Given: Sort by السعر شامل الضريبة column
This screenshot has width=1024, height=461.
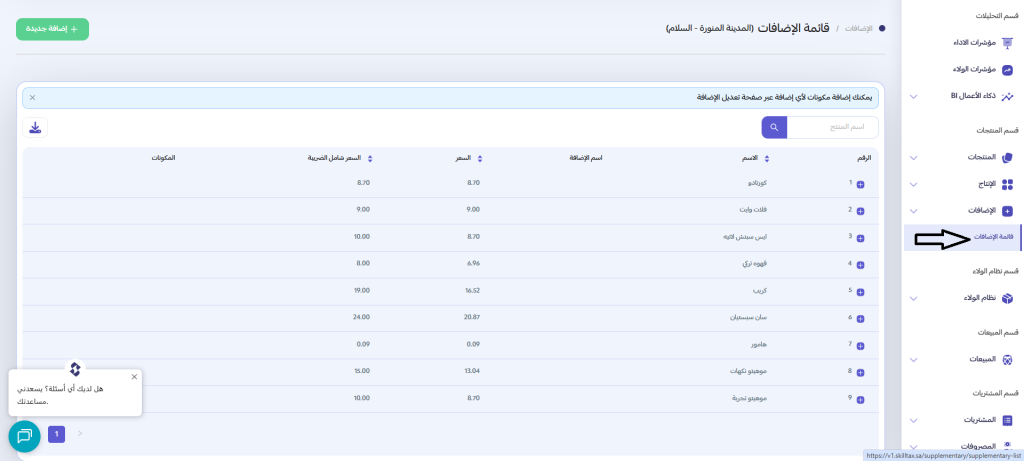Looking at the screenshot, I should [370, 158].
